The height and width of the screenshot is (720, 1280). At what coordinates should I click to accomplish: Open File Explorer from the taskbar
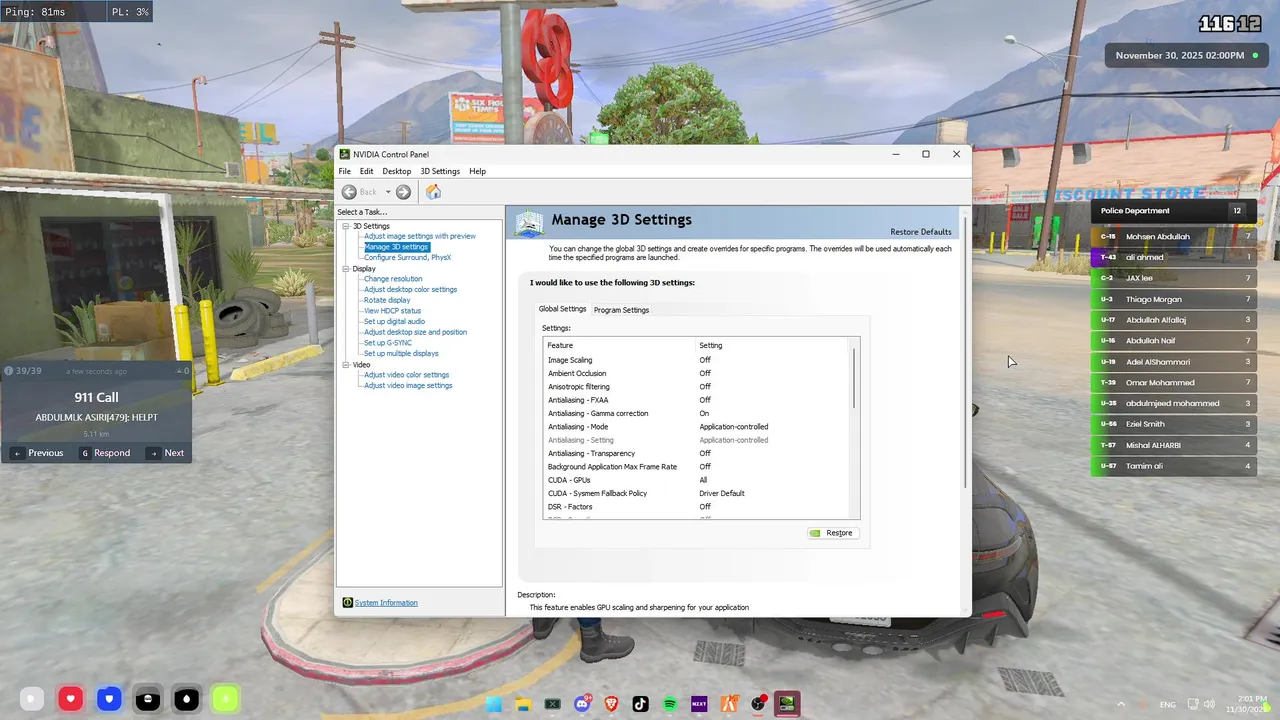click(522, 704)
